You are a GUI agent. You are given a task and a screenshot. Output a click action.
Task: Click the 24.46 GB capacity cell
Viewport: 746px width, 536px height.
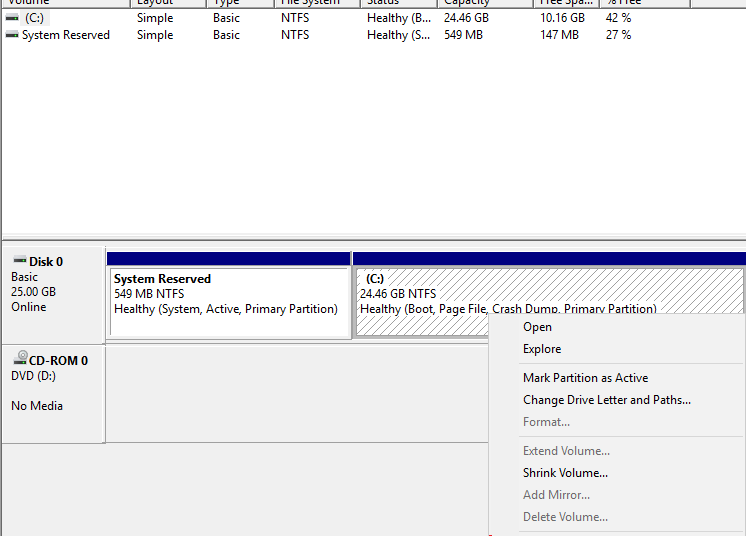click(x=466, y=18)
